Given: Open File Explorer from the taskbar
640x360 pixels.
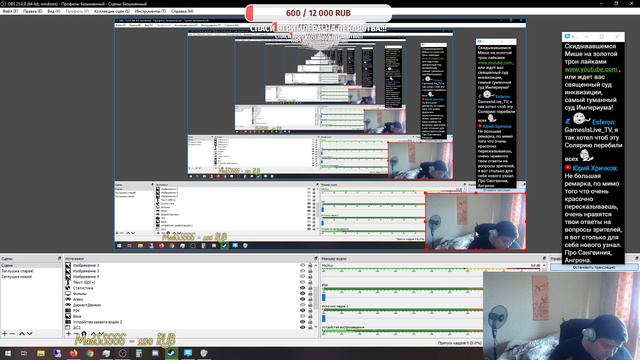Looking at the screenshot, I should click(41, 353).
